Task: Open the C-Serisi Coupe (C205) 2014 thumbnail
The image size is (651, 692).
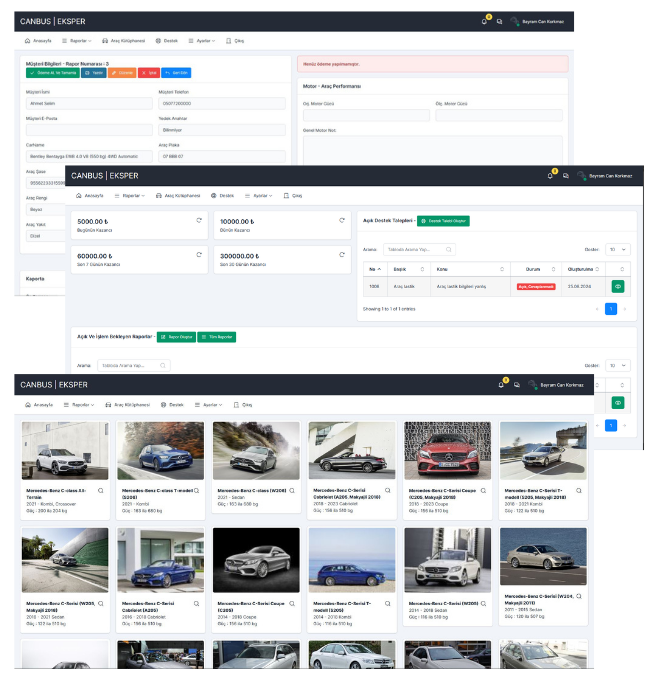Action: click(x=256, y=560)
